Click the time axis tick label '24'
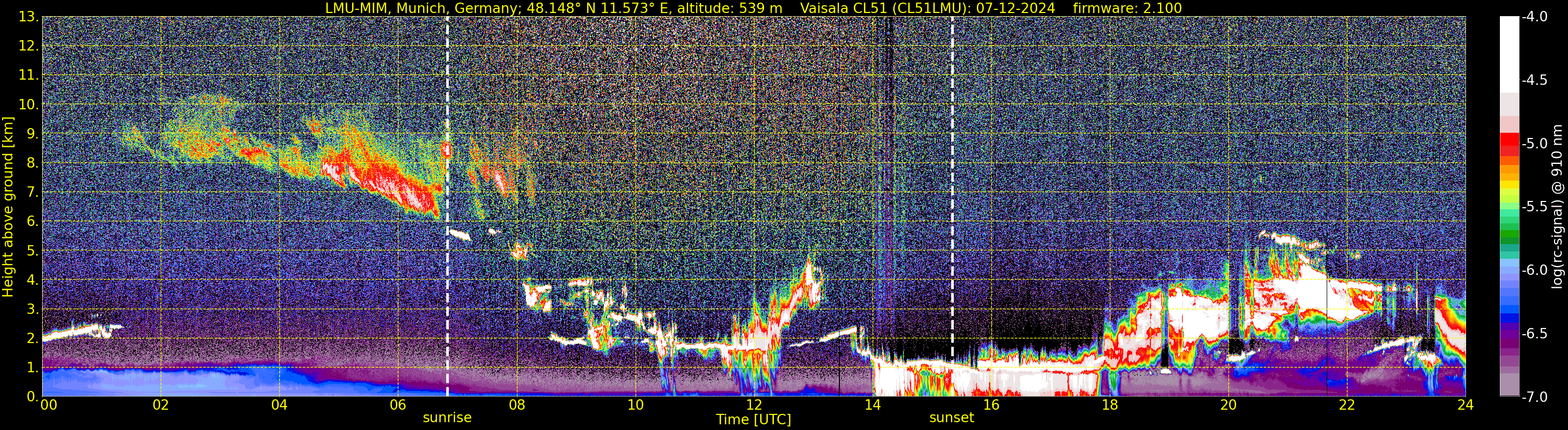The width and height of the screenshot is (1568, 430). click(x=1466, y=406)
